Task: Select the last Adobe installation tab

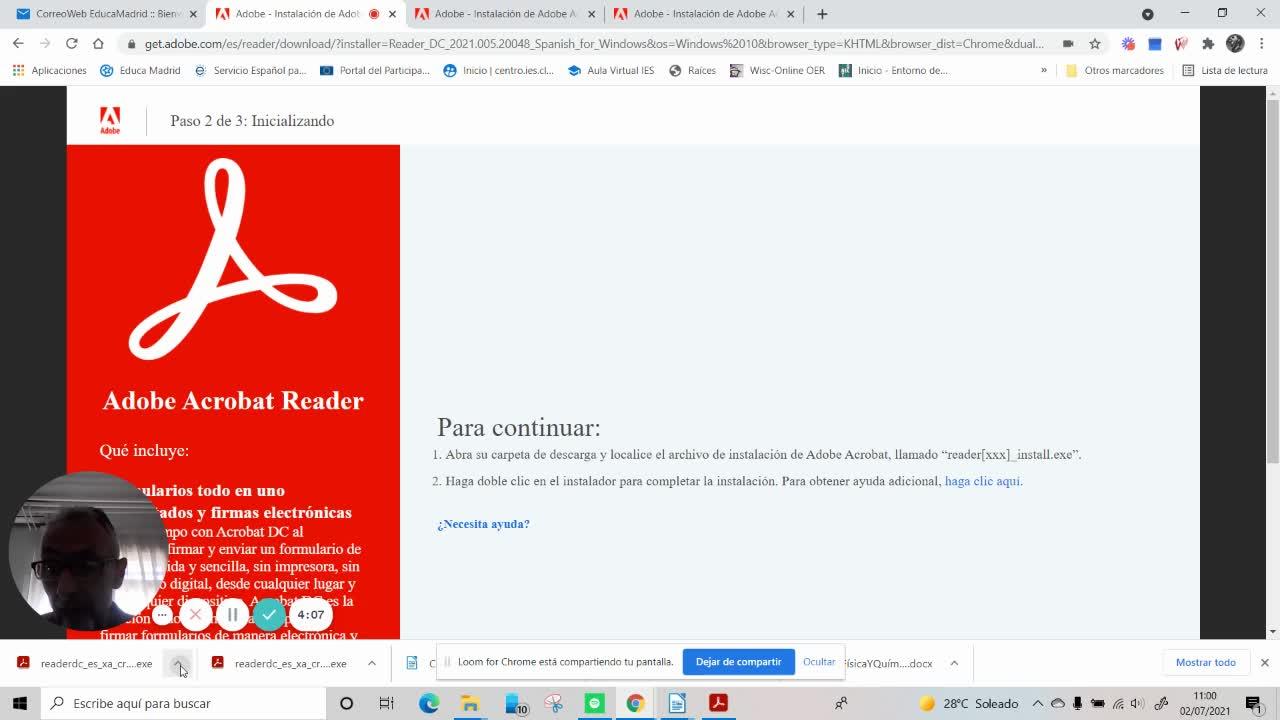Action: point(704,14)
